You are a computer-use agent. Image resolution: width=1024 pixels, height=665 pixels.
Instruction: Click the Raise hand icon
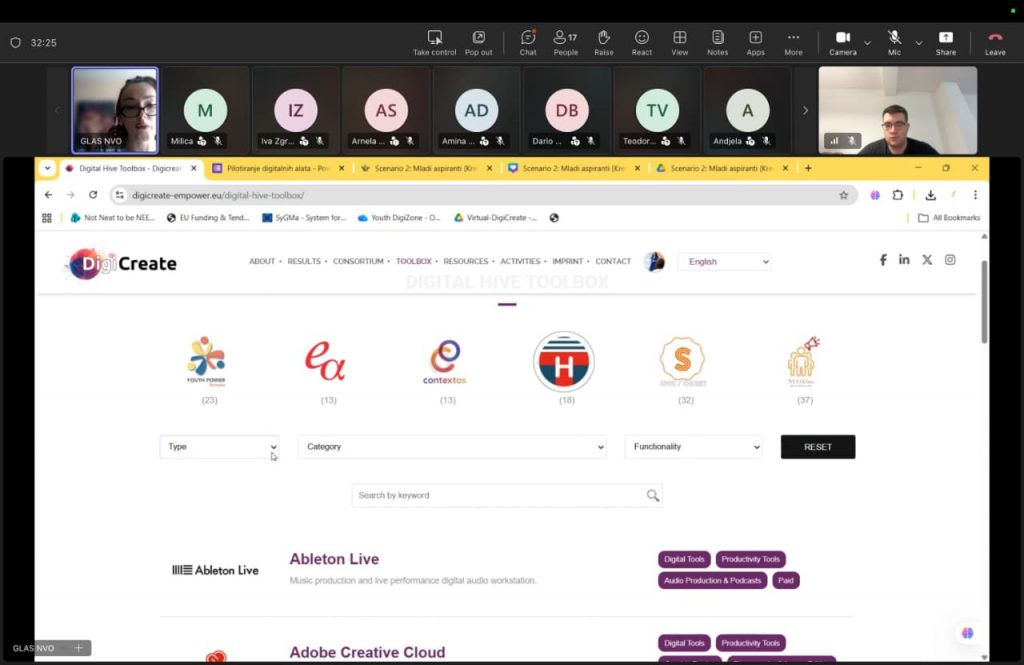(603, 39)
